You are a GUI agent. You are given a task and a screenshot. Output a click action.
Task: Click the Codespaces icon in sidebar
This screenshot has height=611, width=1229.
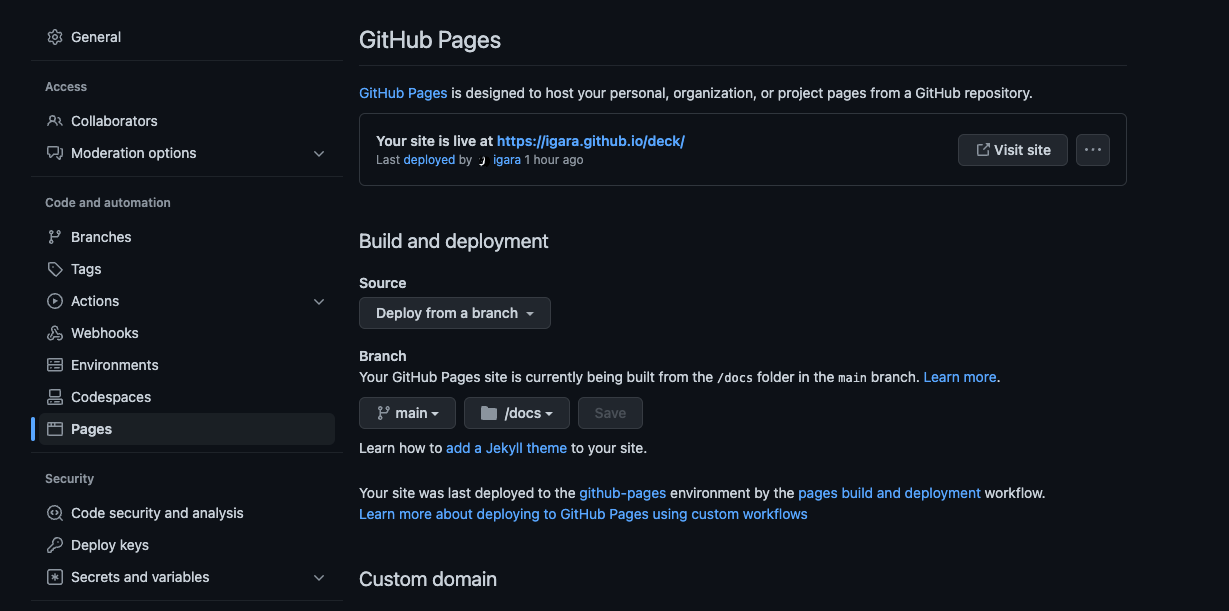click(x=53, y=396)
